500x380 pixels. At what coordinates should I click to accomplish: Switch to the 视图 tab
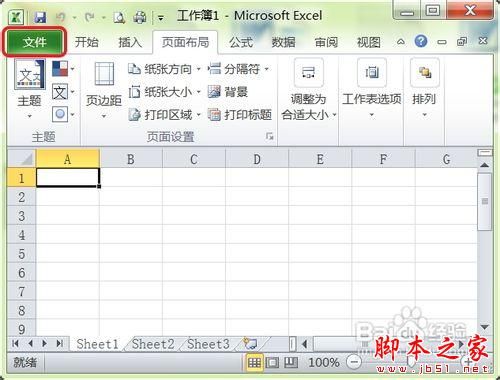coord(369,42)
